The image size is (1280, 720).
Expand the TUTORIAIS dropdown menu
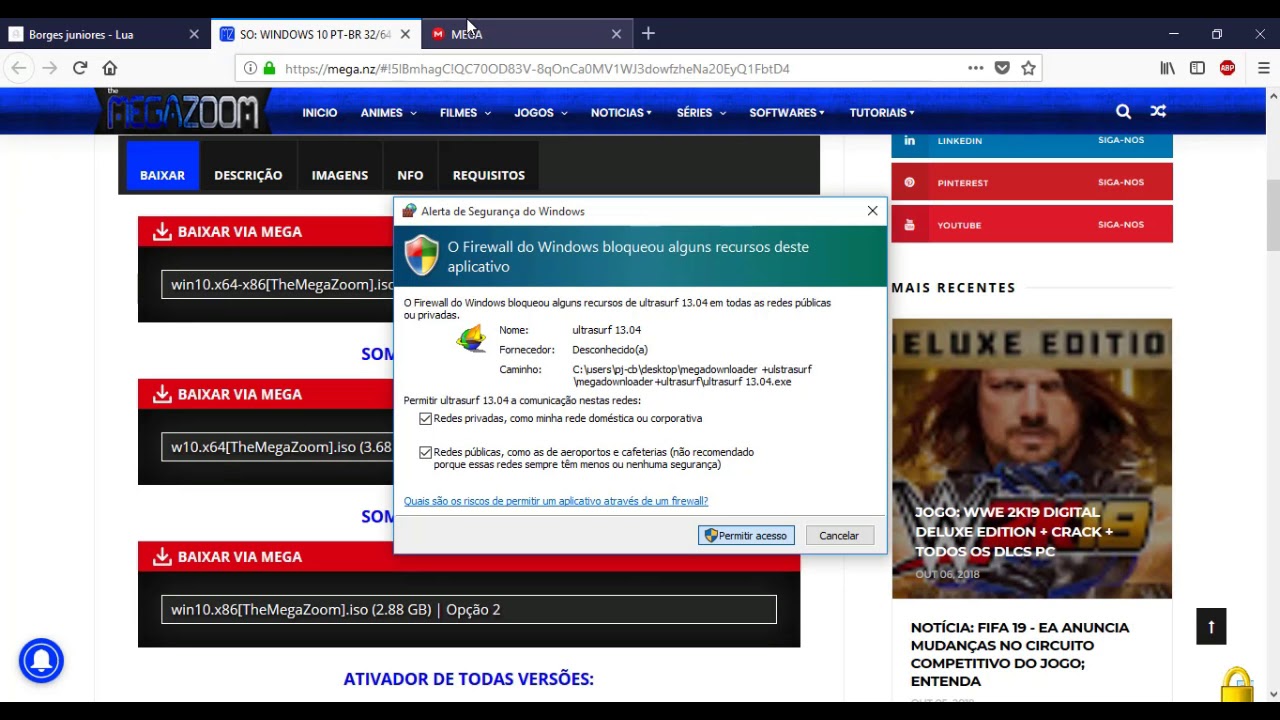coord(882,113)
